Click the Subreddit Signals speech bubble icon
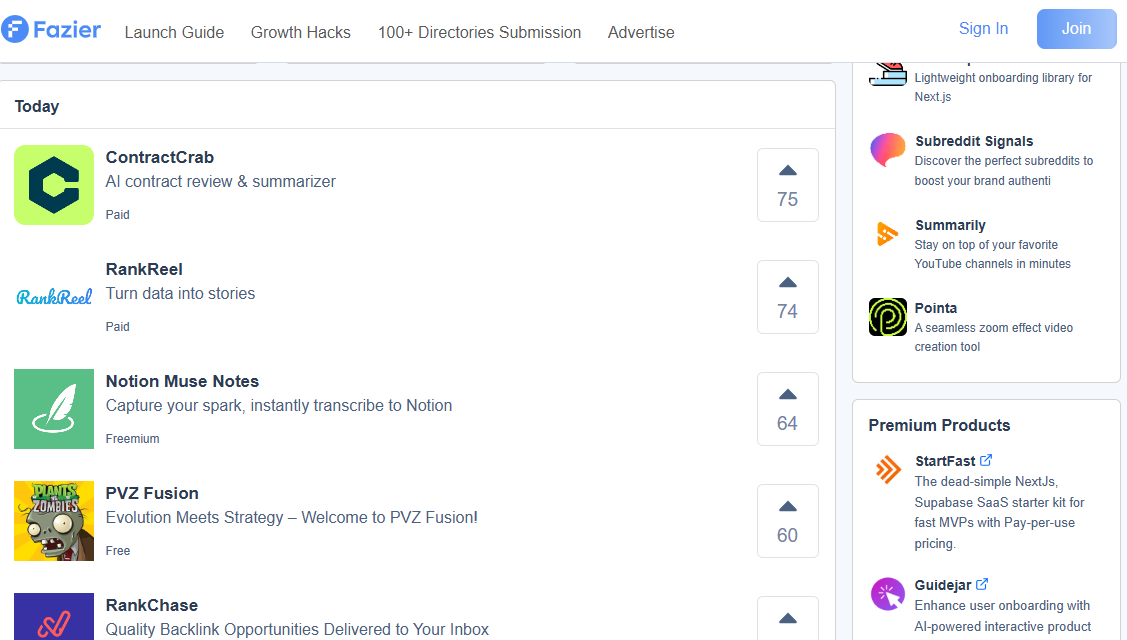The height and width of the screenshot is (640, 1127). [x=888, y=150]
